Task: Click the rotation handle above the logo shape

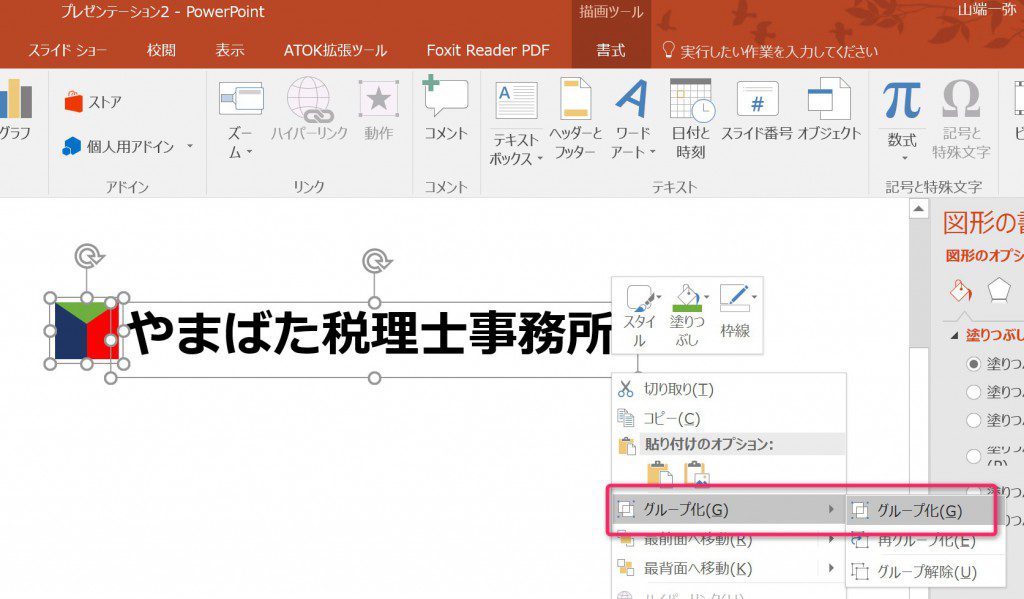Action: coord(88,256)
